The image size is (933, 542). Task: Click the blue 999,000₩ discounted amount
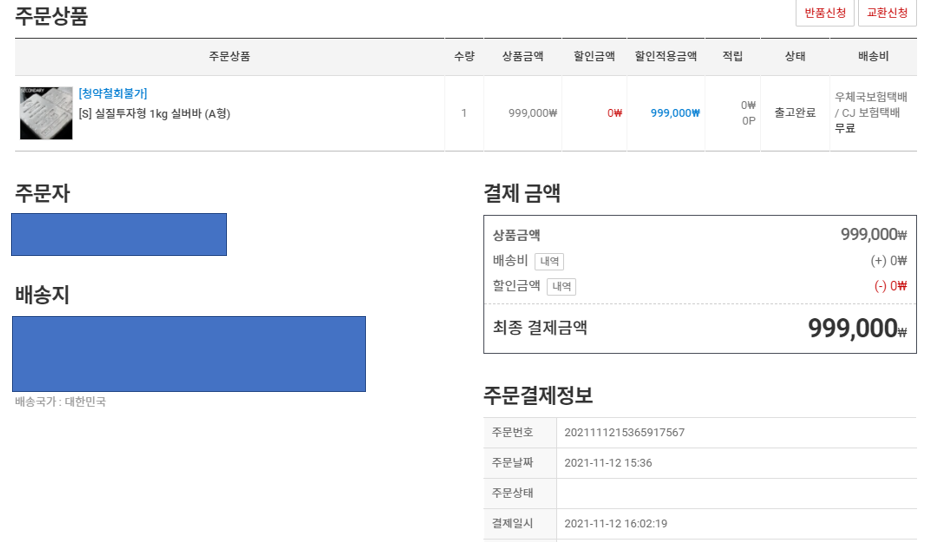click(675, 112)
